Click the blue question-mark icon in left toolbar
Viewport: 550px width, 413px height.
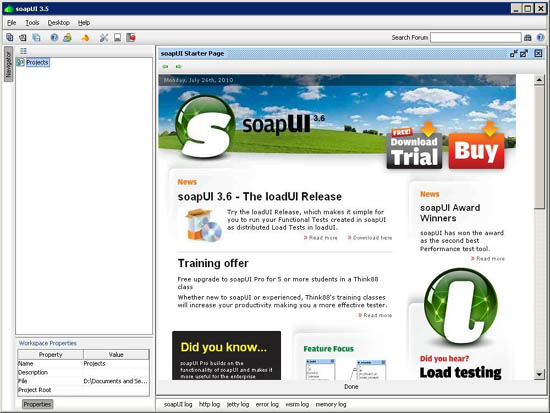(54, 37)
